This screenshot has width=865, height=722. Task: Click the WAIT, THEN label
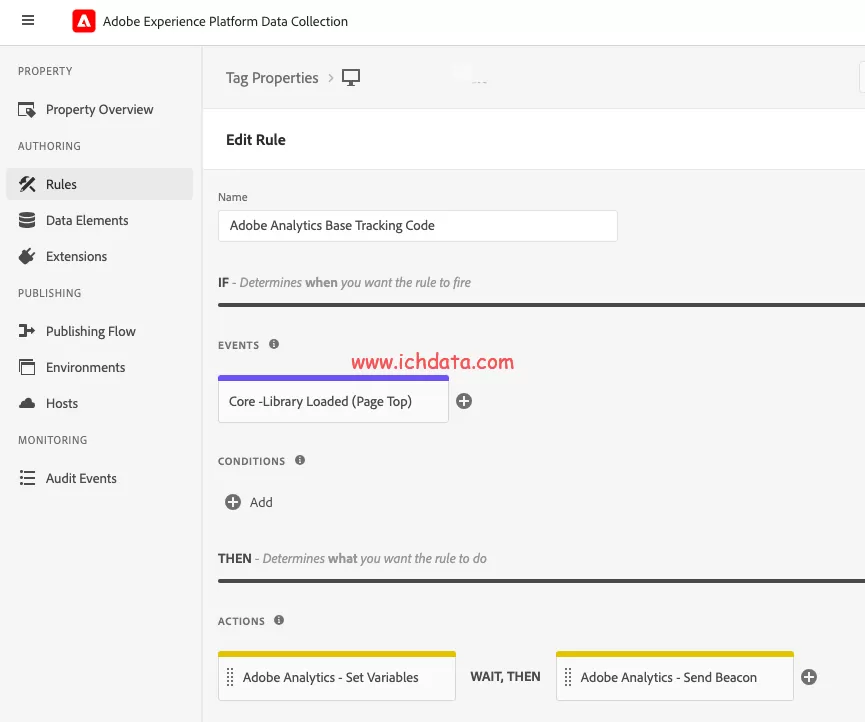tap(505, 677)
